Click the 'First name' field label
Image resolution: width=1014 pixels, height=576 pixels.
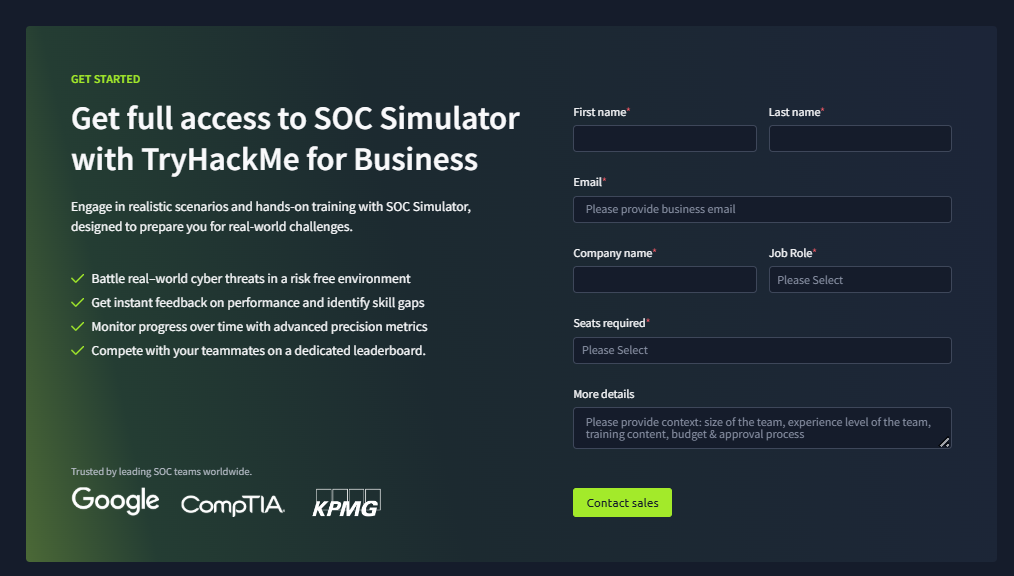[x=601, y=112]
